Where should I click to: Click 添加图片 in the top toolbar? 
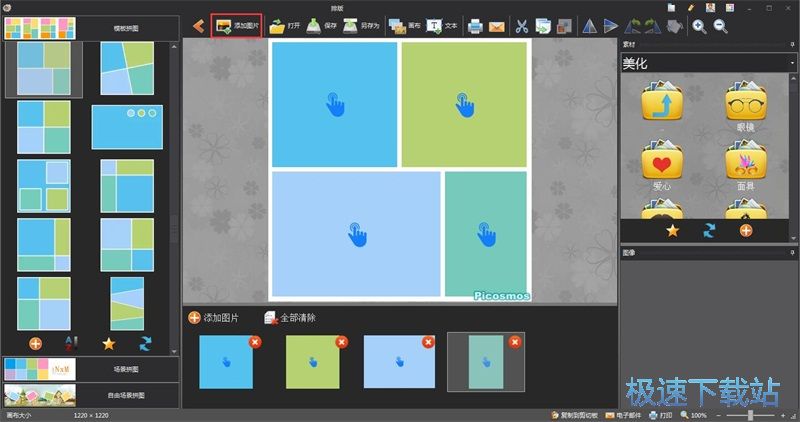click(x=237, y=26)
